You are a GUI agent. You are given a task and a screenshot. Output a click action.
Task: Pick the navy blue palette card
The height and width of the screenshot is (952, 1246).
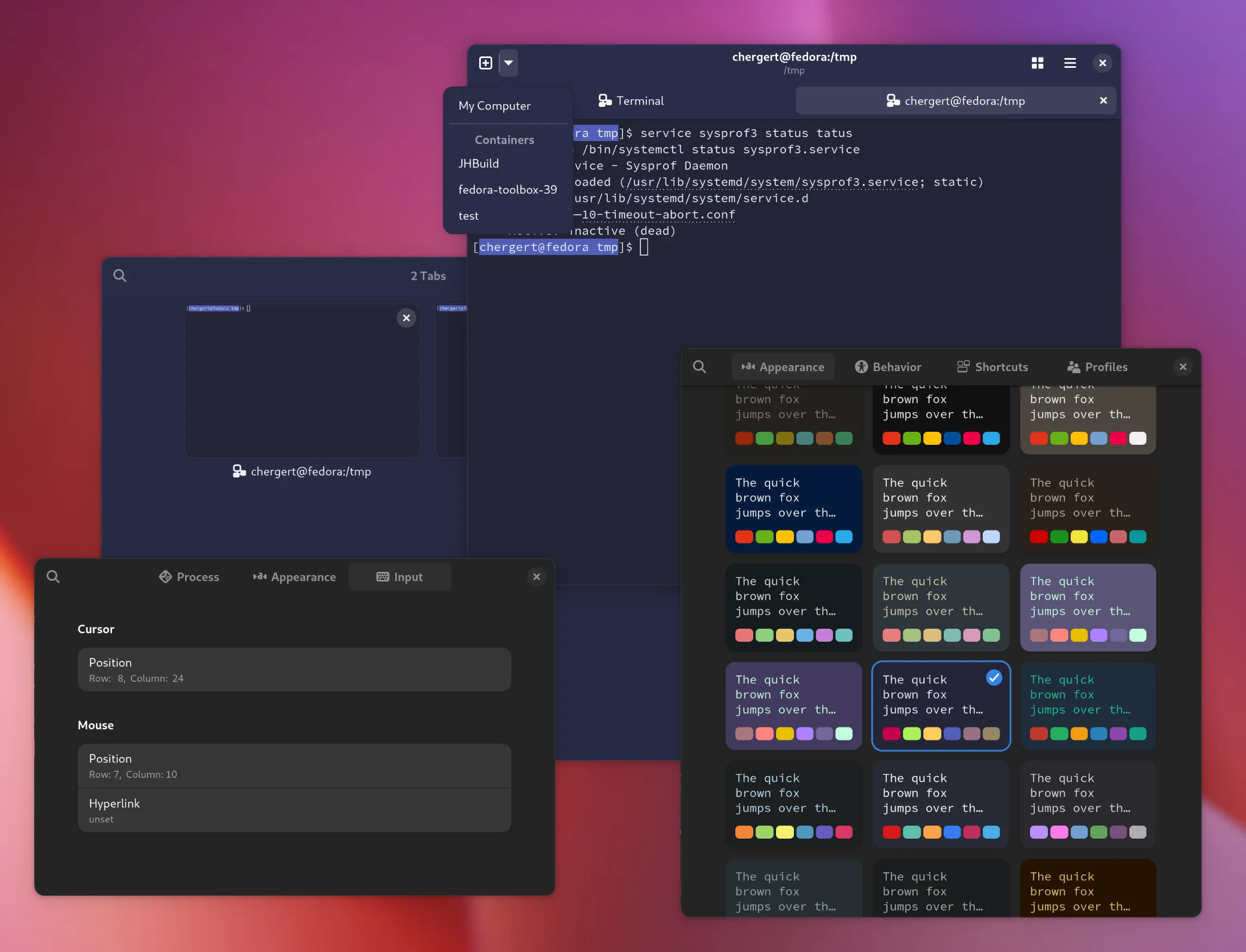click(793, 508)
